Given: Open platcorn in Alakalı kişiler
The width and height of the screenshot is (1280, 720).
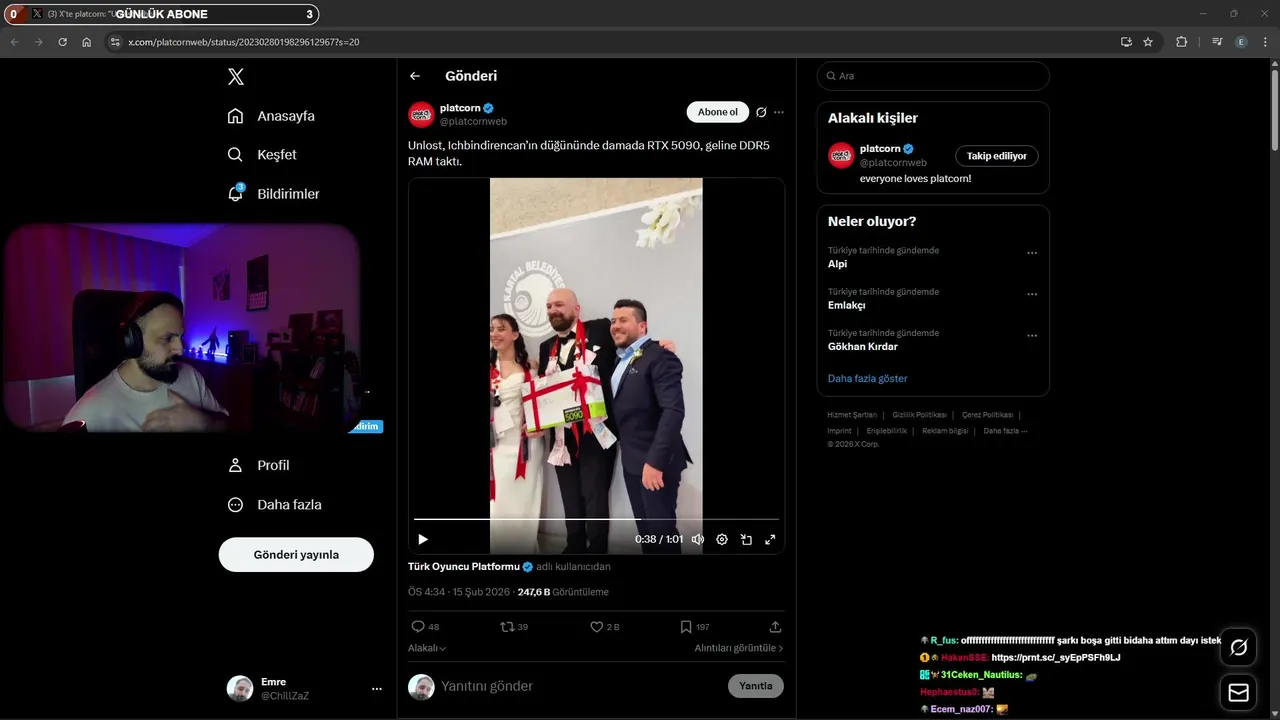Looking at the screenshot, I should point(880,149).
